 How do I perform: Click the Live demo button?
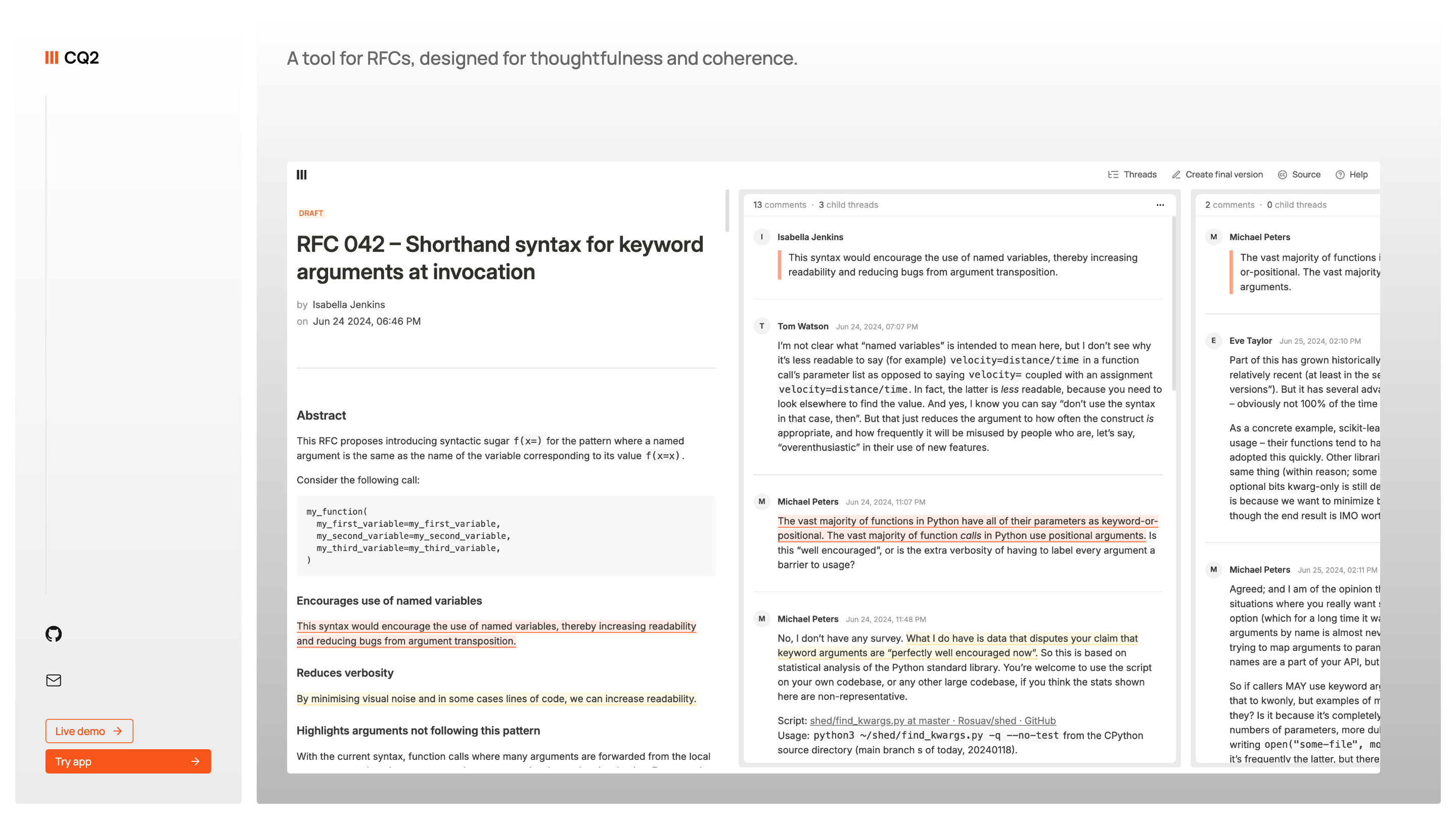89,731
